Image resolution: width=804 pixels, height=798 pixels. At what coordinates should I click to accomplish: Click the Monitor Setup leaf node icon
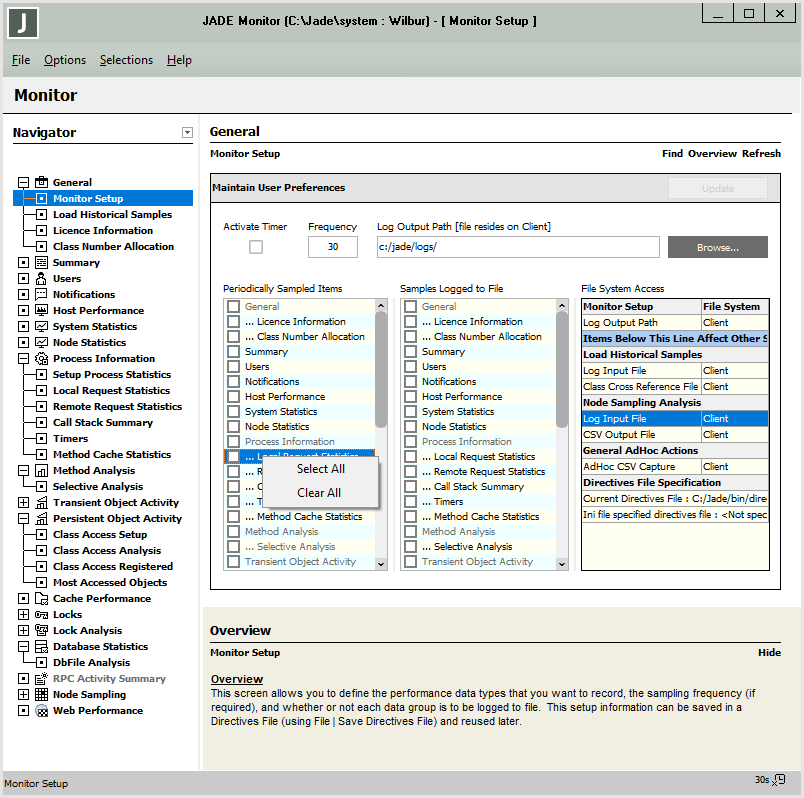[42, 198]
